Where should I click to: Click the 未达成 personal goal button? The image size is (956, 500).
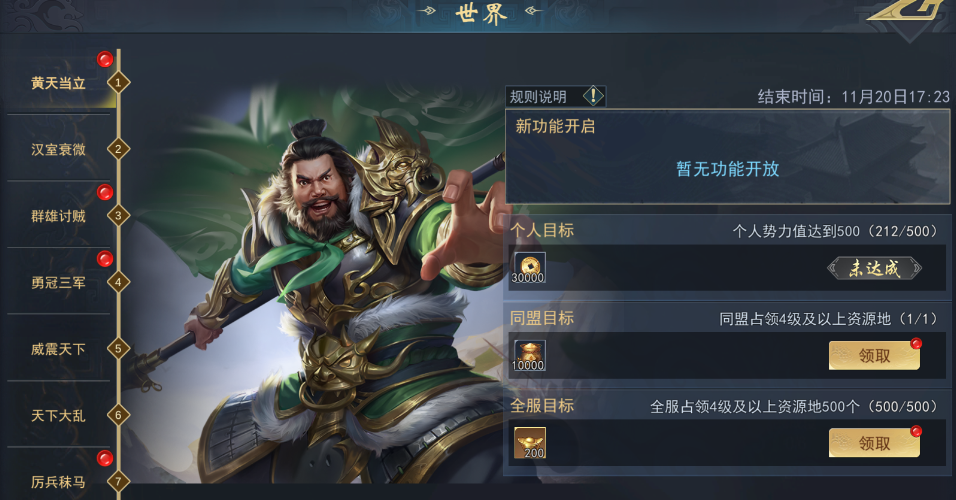click(874, 268)
